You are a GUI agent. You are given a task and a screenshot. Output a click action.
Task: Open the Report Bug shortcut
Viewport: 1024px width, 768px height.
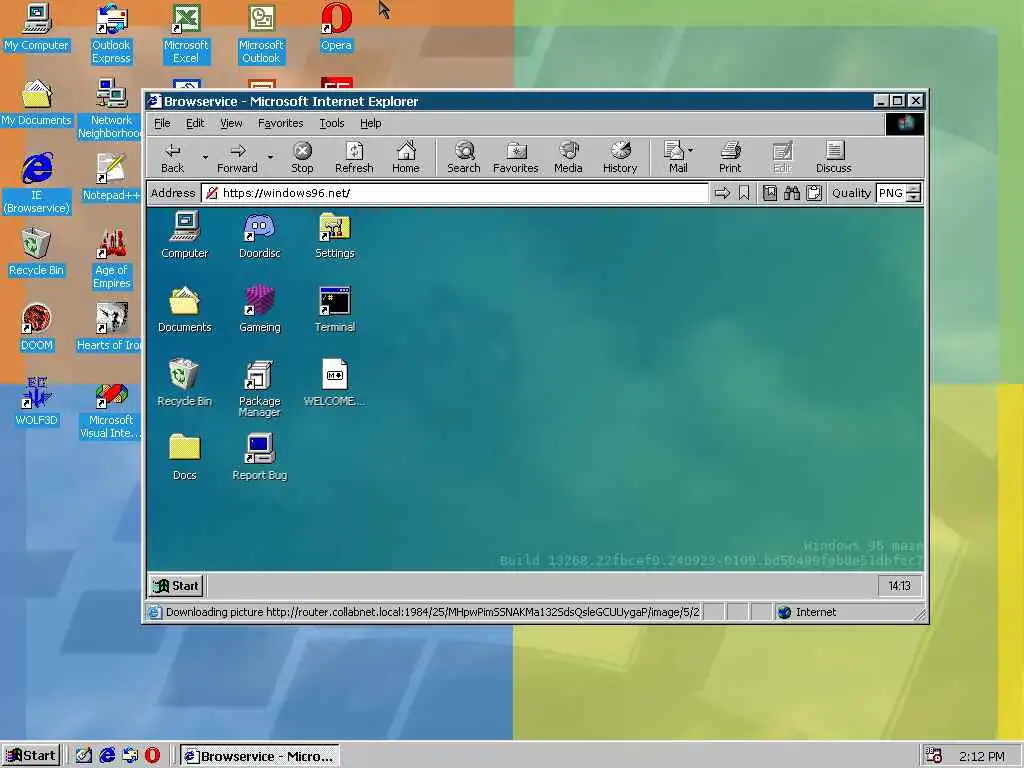coord(259,457)
